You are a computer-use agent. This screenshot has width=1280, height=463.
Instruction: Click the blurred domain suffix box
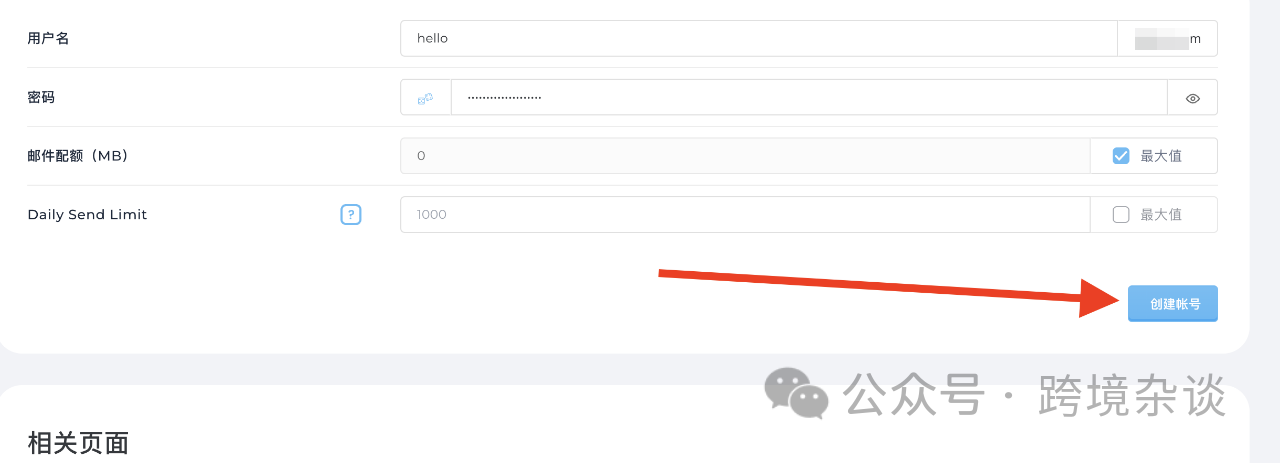pos(1167,38)
